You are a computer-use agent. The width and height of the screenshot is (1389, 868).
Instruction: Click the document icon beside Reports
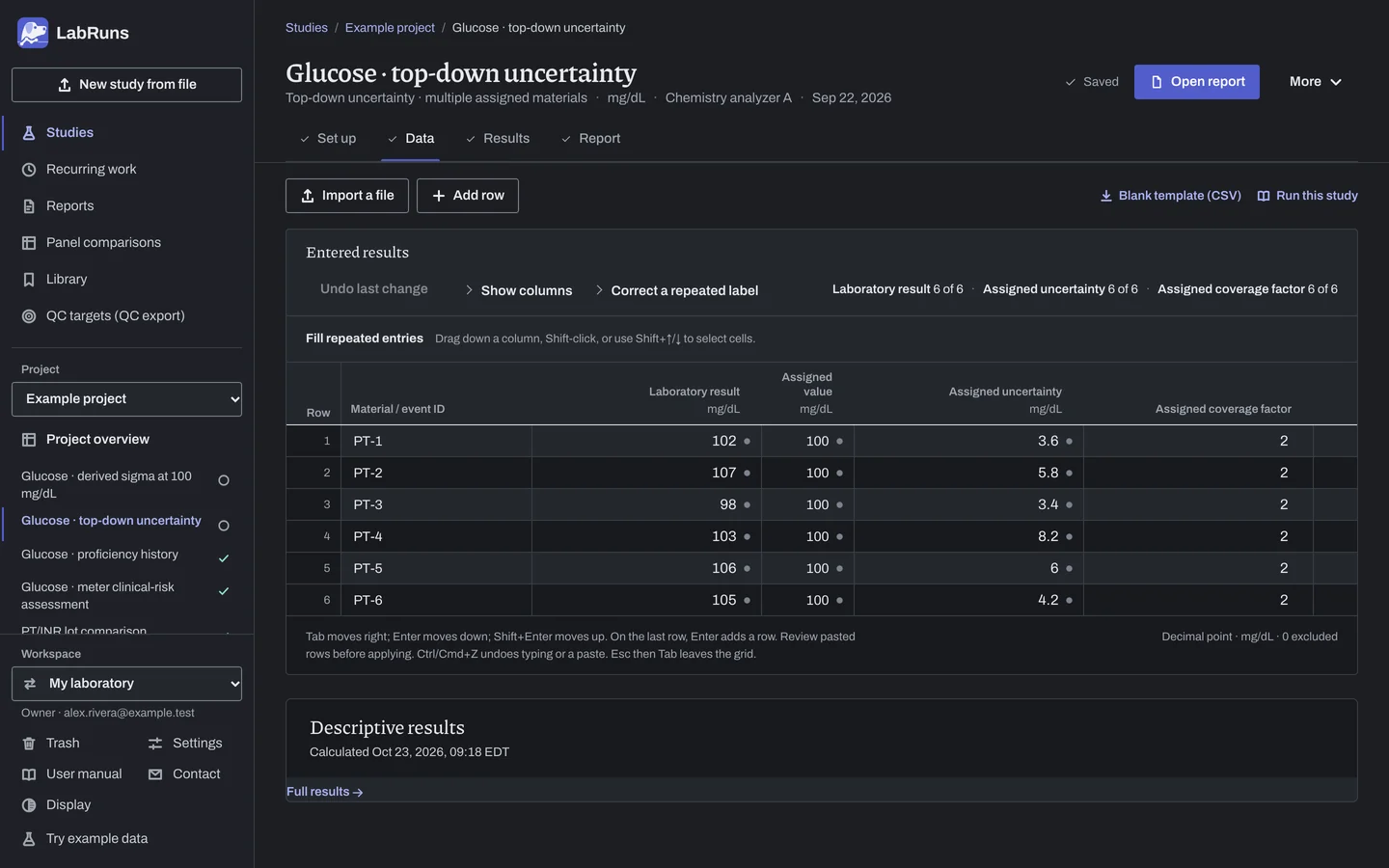pos(29,206)
